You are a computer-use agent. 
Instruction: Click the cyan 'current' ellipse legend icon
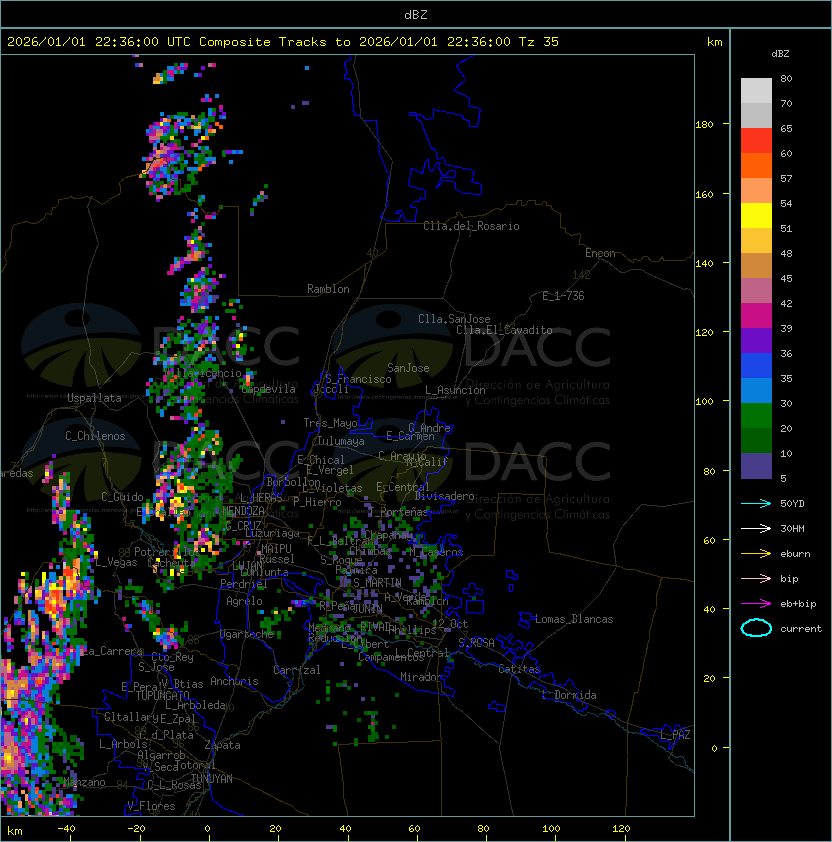756,628
